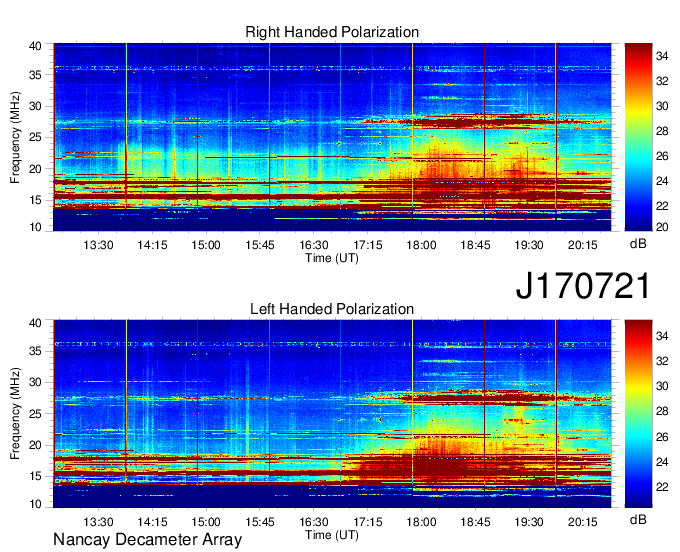Click the 15:00 tick under Right Handed plot
Screen dimensions: 680x552
point(206,245)
